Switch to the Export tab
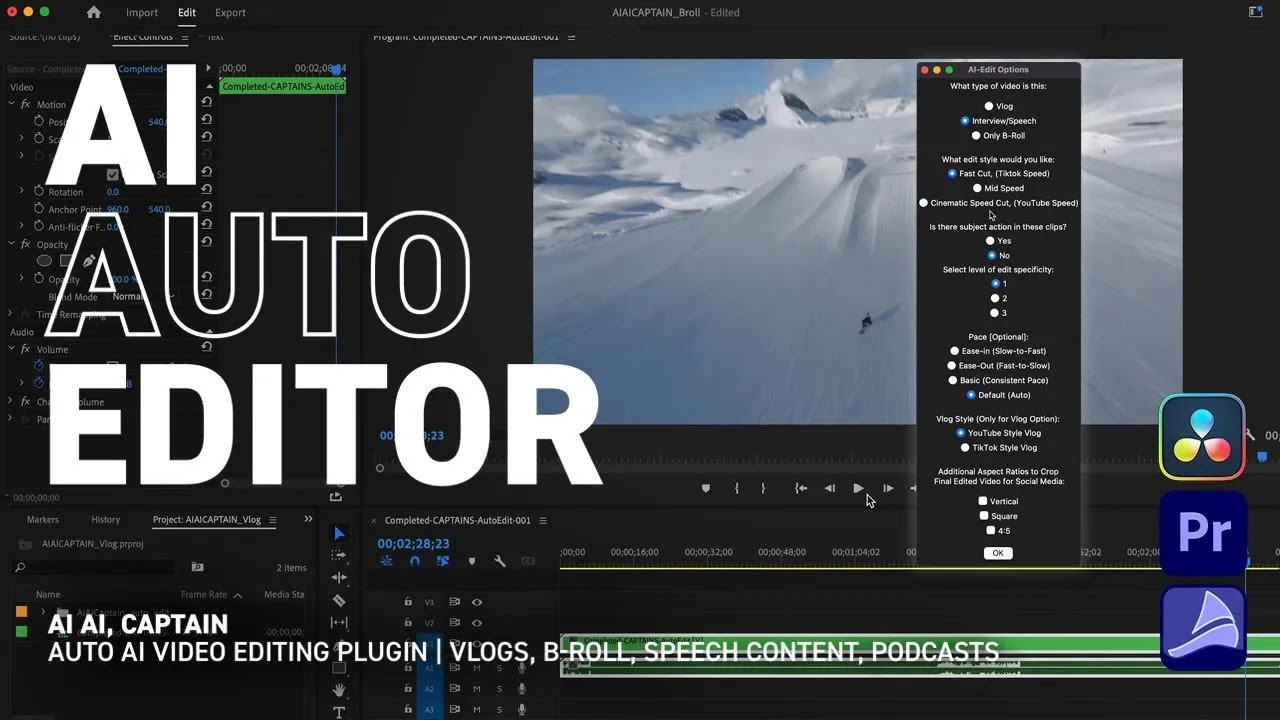1280x720 pixels. 230,12
